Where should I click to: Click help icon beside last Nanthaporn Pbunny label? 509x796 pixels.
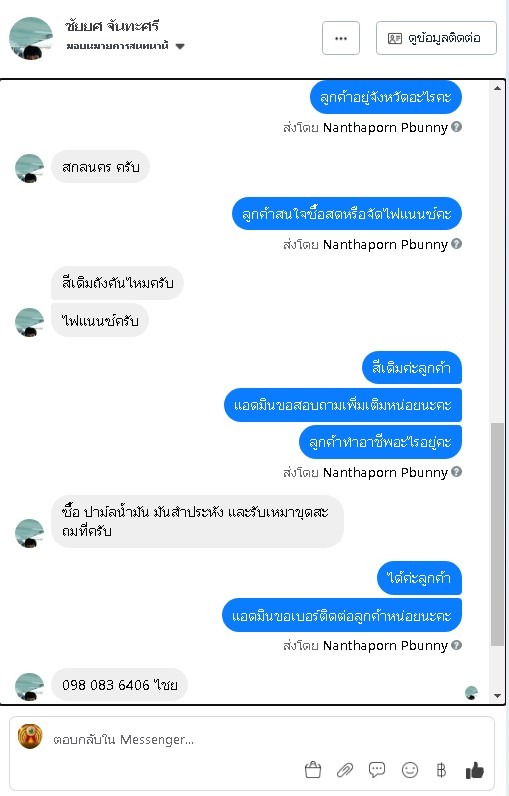456,645
